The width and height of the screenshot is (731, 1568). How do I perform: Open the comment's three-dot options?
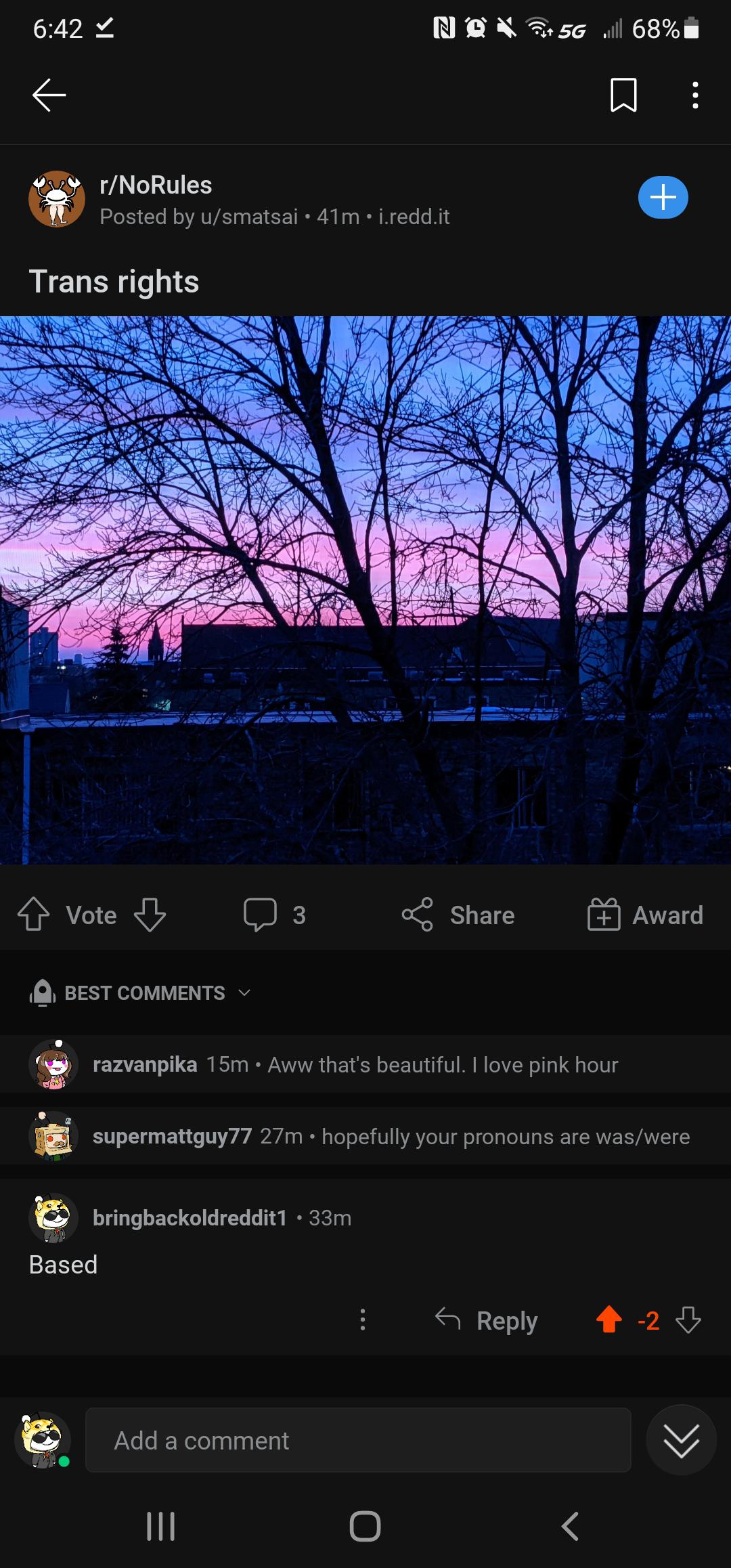pos(363,1319)
